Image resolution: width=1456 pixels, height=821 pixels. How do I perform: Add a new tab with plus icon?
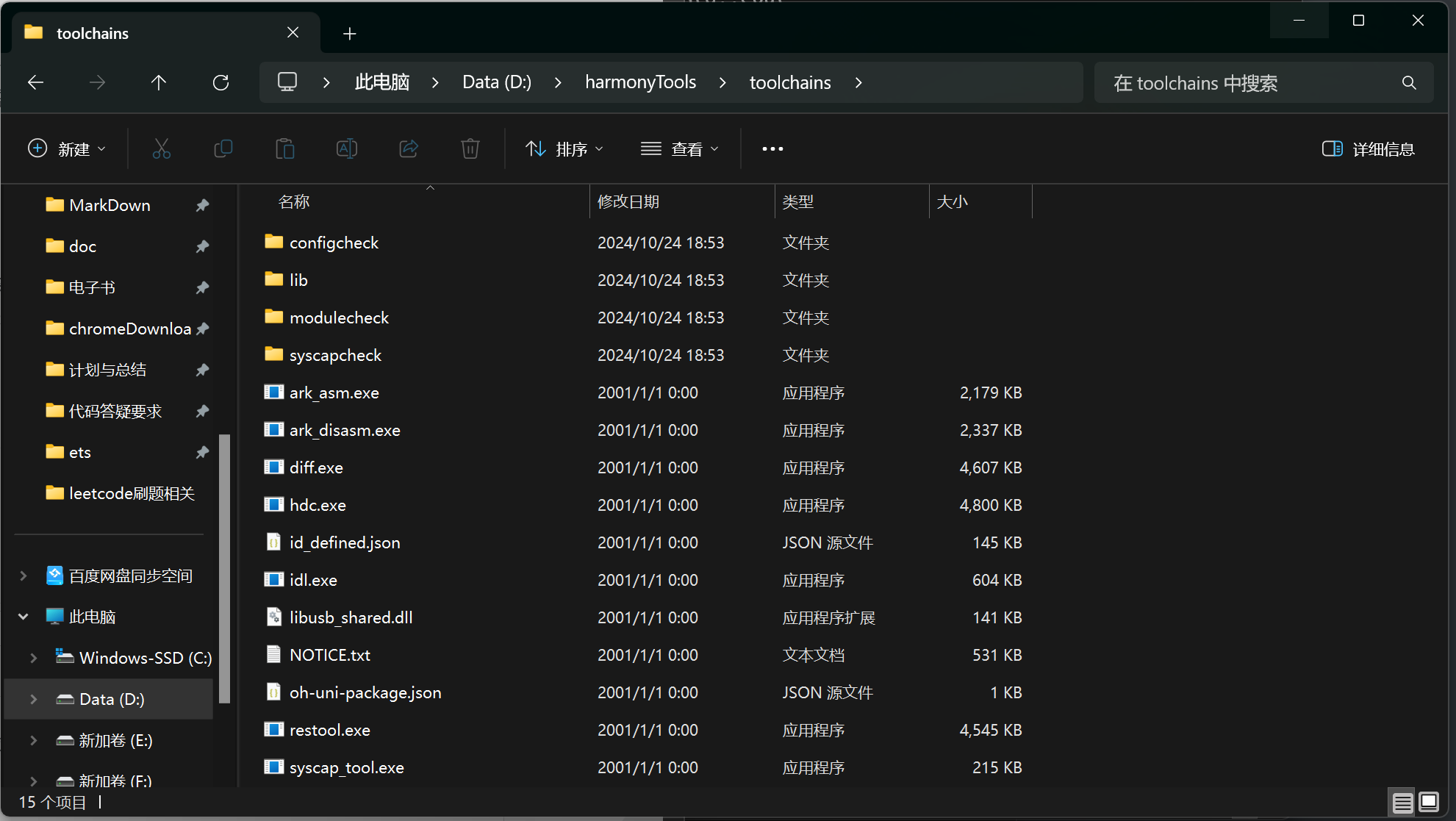pos(350,34)
